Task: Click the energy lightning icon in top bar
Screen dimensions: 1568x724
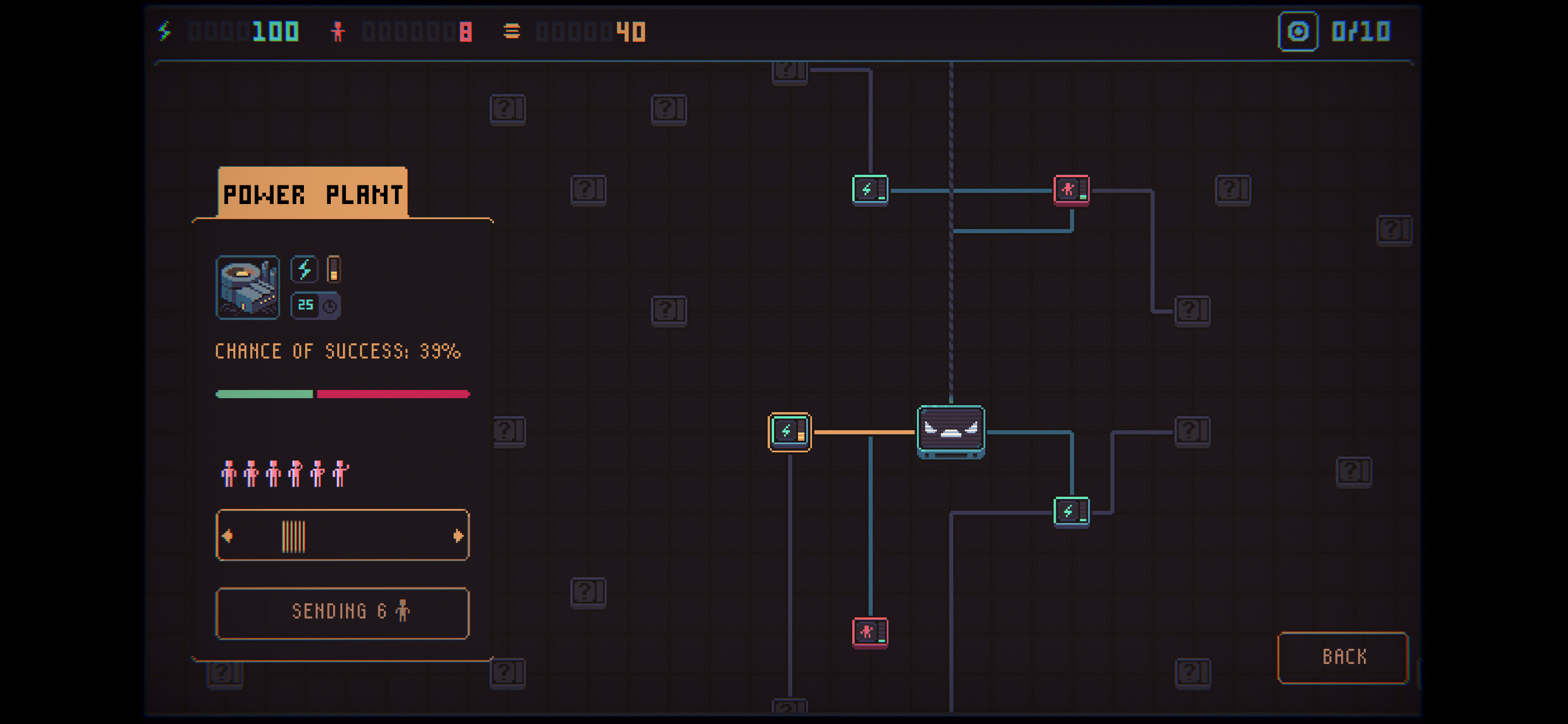Action: tap(164, 31)
